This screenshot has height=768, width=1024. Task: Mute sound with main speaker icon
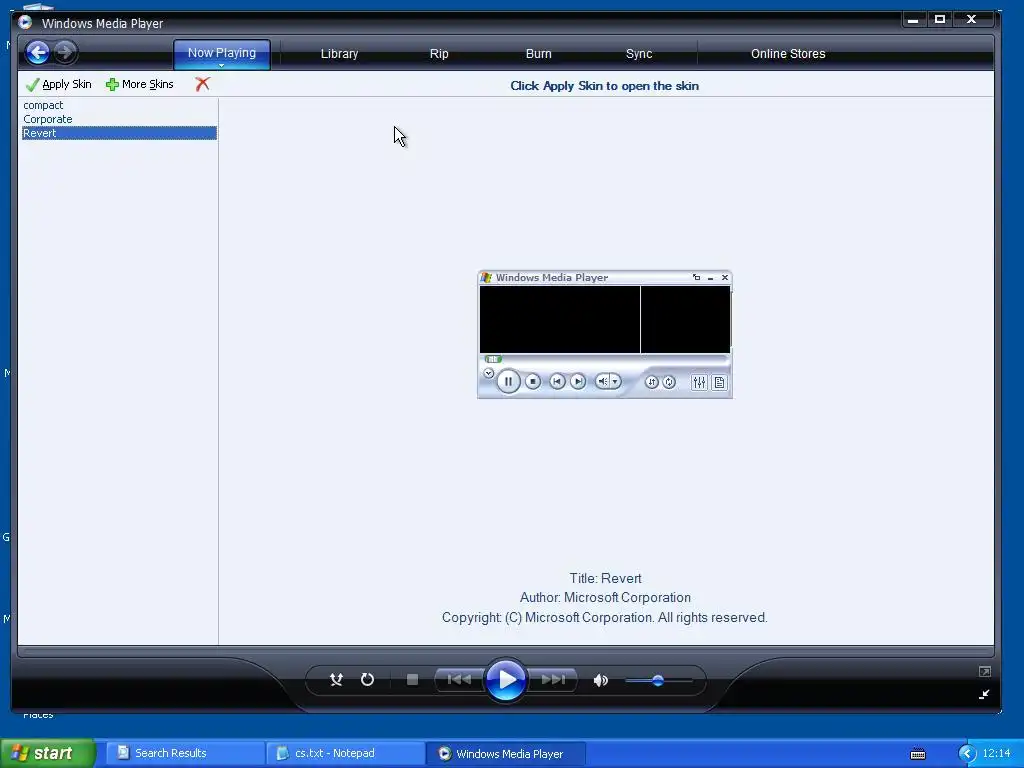[601, 680]
